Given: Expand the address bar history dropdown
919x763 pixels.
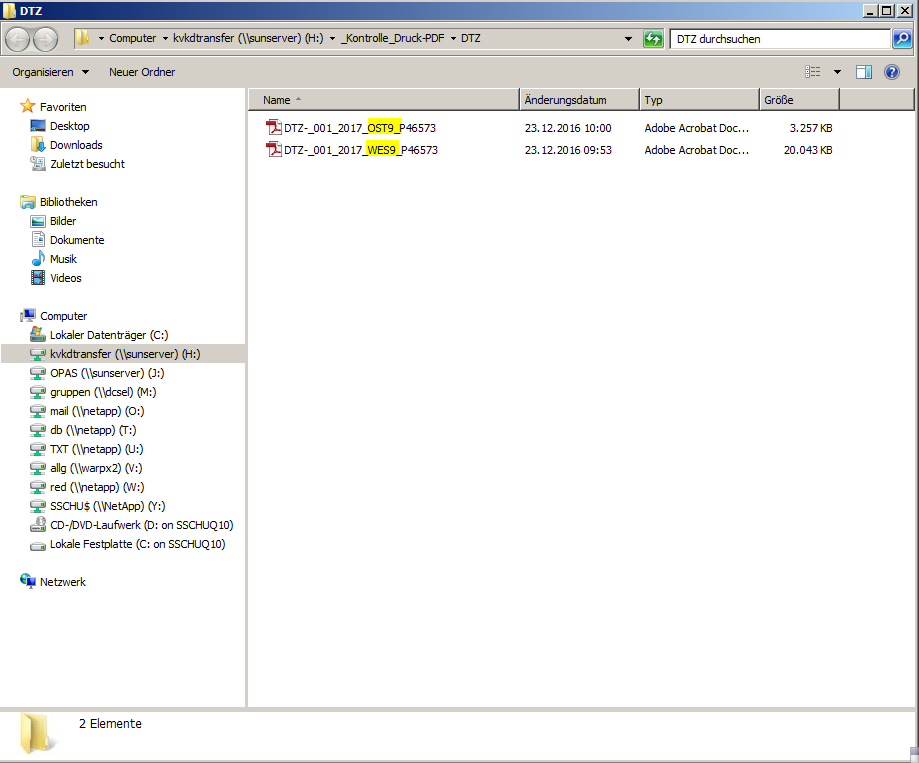Looking at the screenshot, I should pos(628,39).
